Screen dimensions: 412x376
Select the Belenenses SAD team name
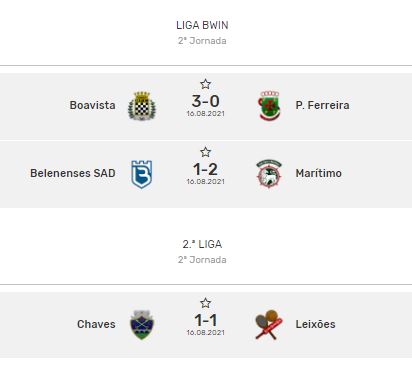(x=73, y=173)
